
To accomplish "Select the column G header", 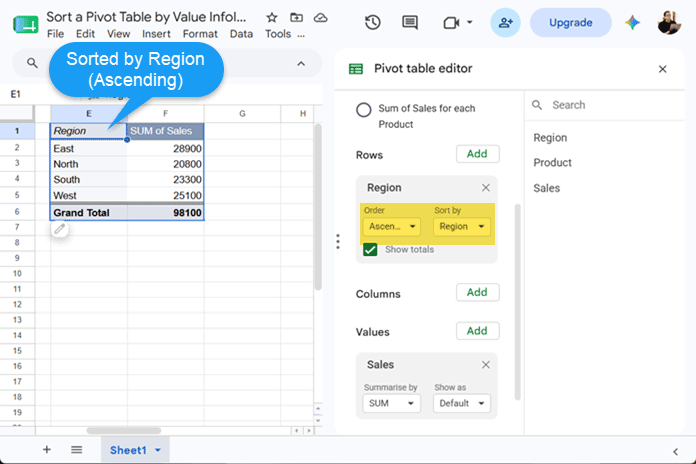I will click(x=242, y=114).
